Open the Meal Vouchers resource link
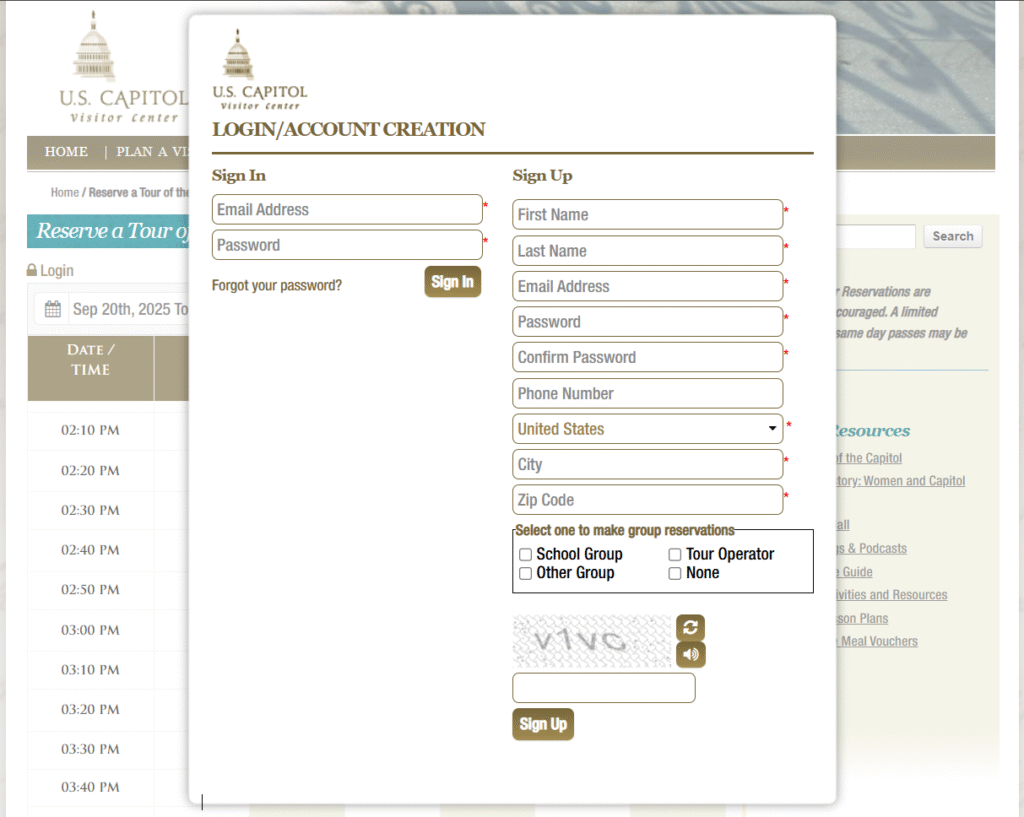This screenshot has height=817, width=1024. [878, 641]
